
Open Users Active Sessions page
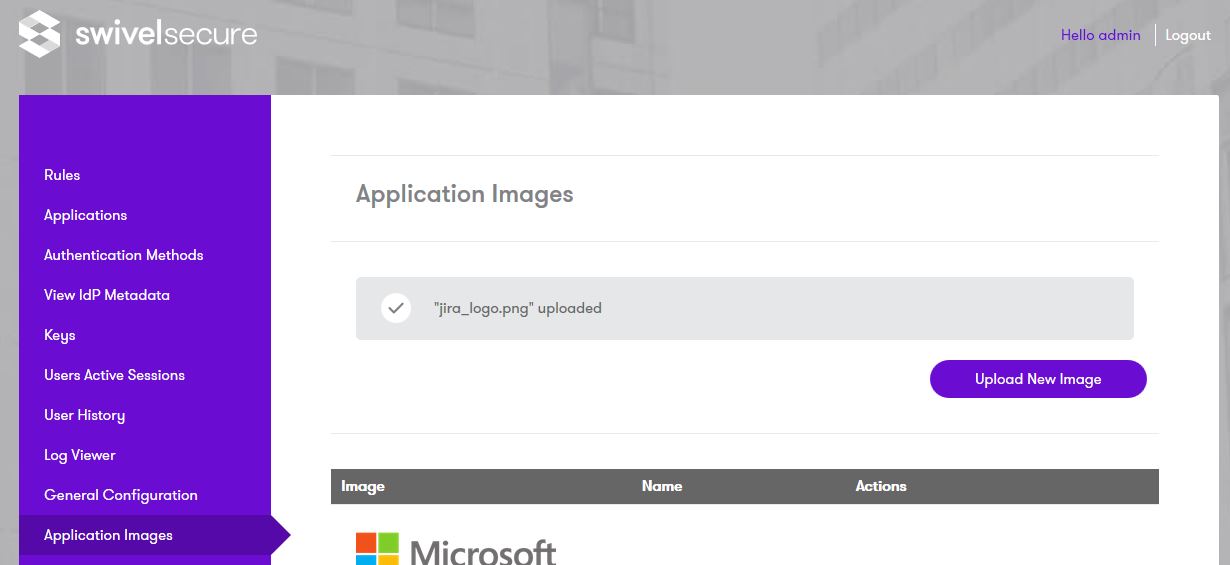click(114, 375)
